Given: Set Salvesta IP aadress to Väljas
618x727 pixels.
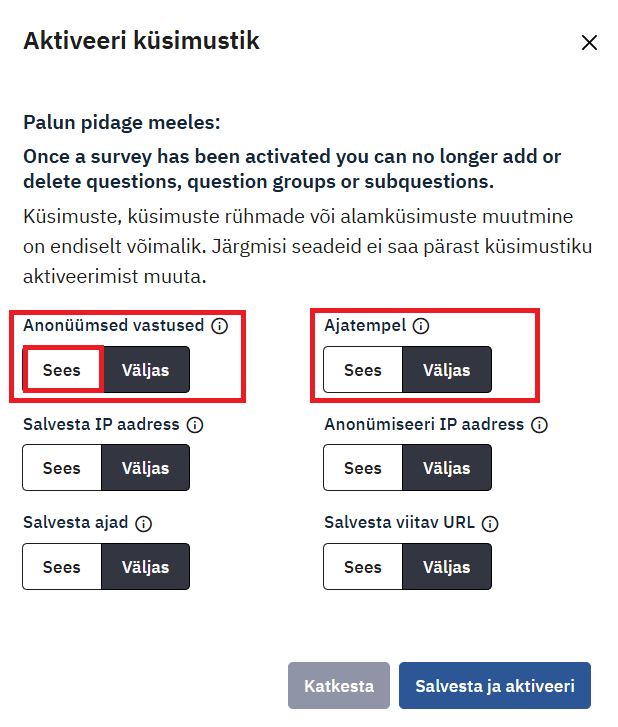Looking at the screenshot, I should [x=145, y=468].
